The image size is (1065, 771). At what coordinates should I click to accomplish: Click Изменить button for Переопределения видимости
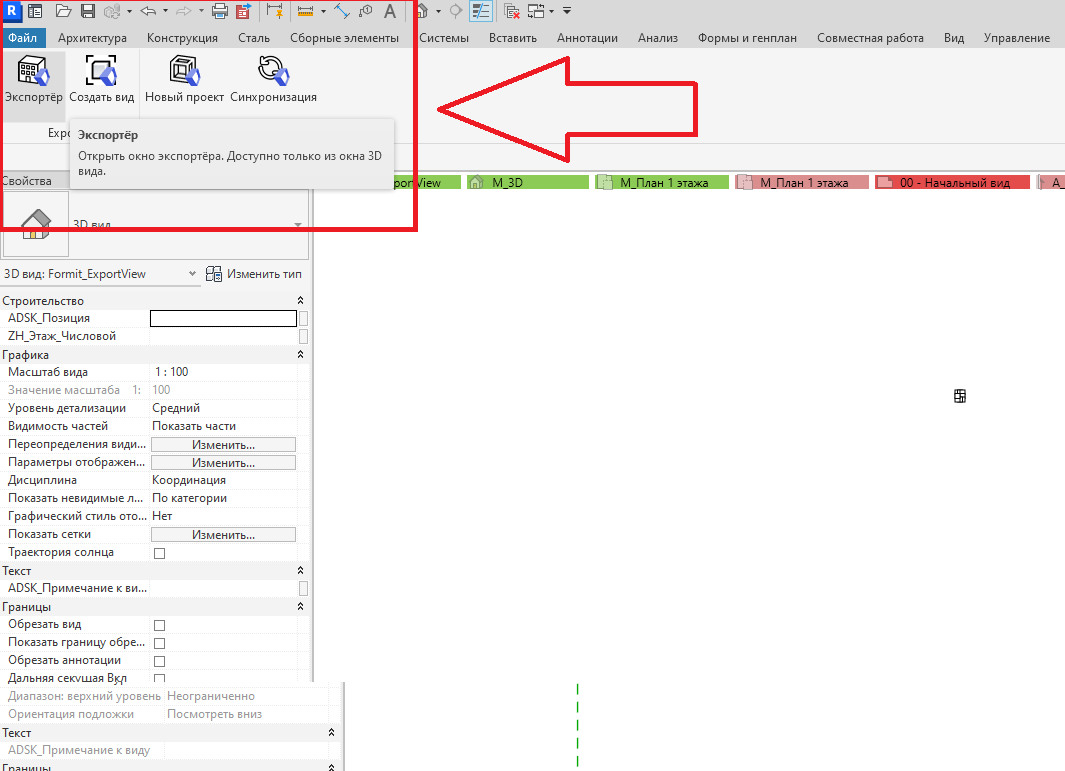tap(223, 445)
